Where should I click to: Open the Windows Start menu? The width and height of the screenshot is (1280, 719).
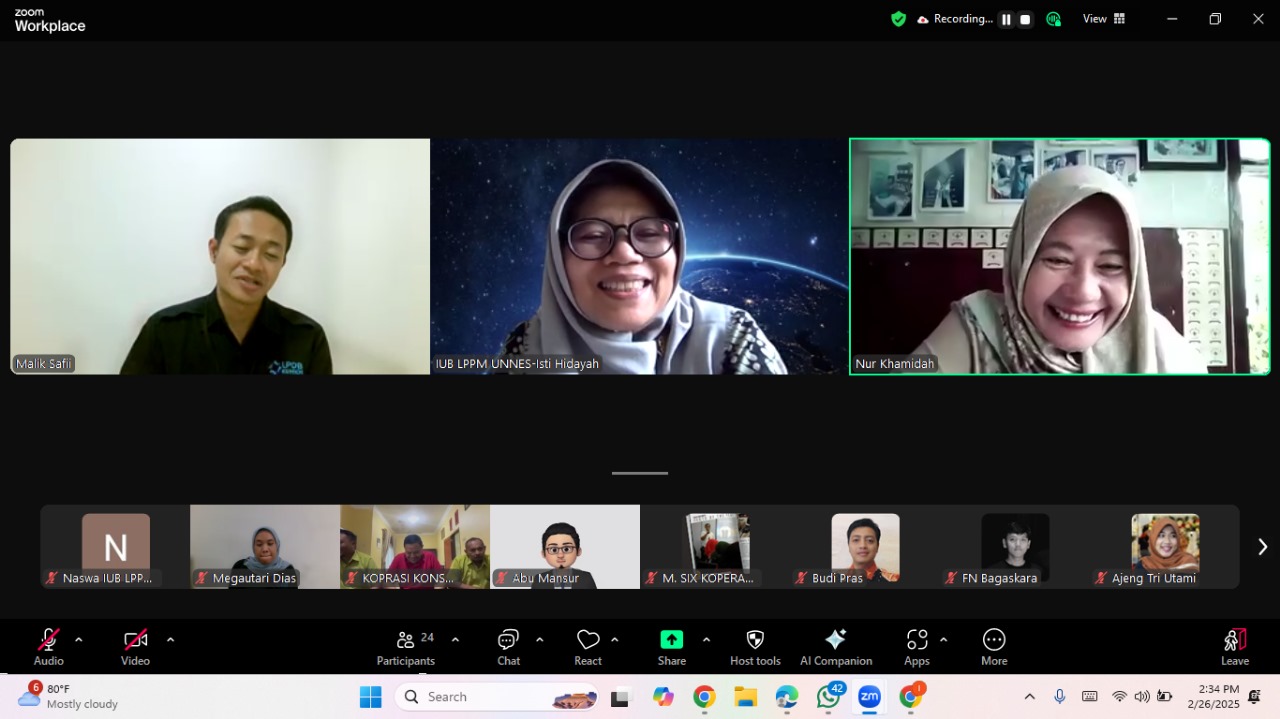[x=370, y=697]
